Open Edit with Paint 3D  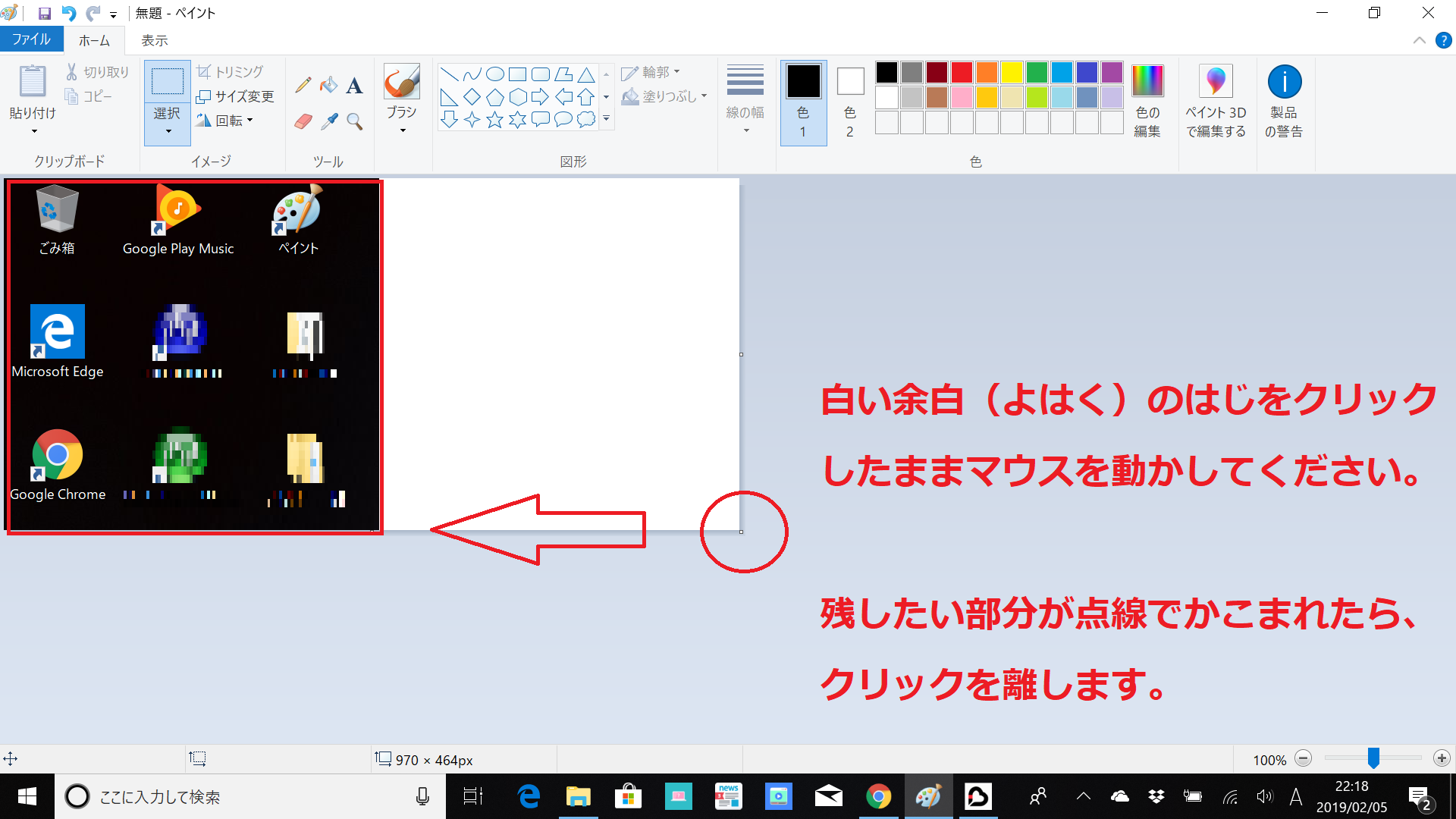pos(1216,101)
